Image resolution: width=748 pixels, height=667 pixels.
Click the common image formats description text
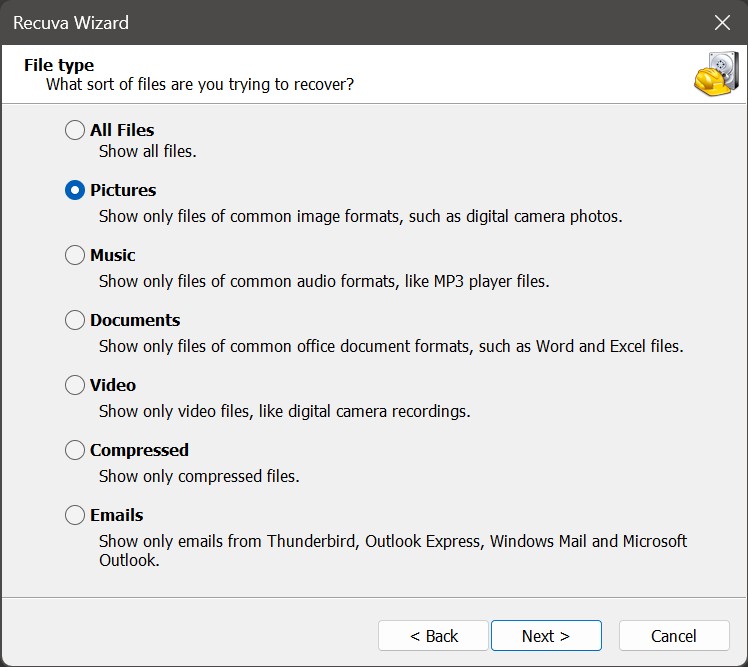(360, 216)
